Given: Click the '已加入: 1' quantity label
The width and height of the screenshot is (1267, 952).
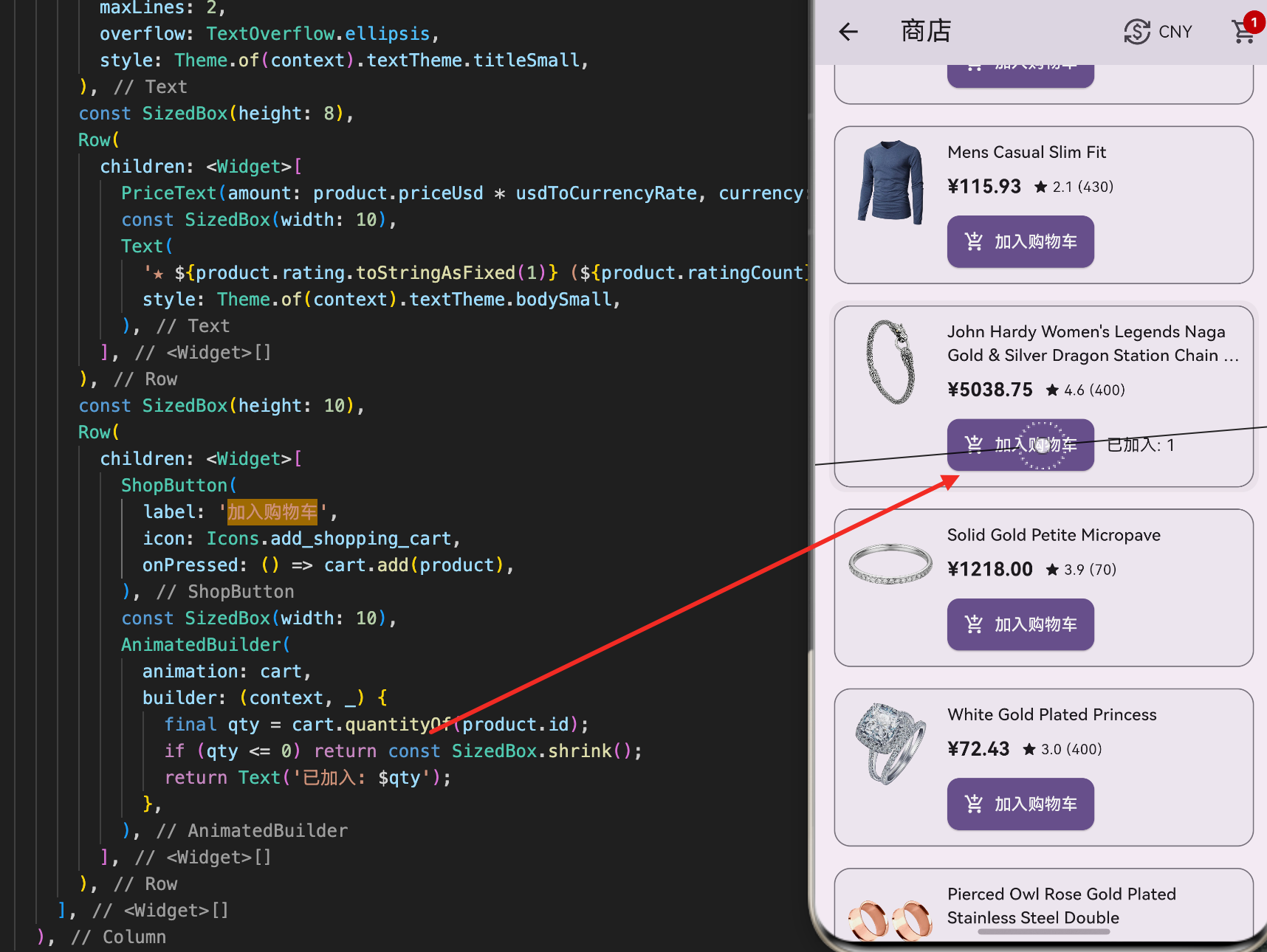Looking at the screenshot, I should (x=1141, y=445).
